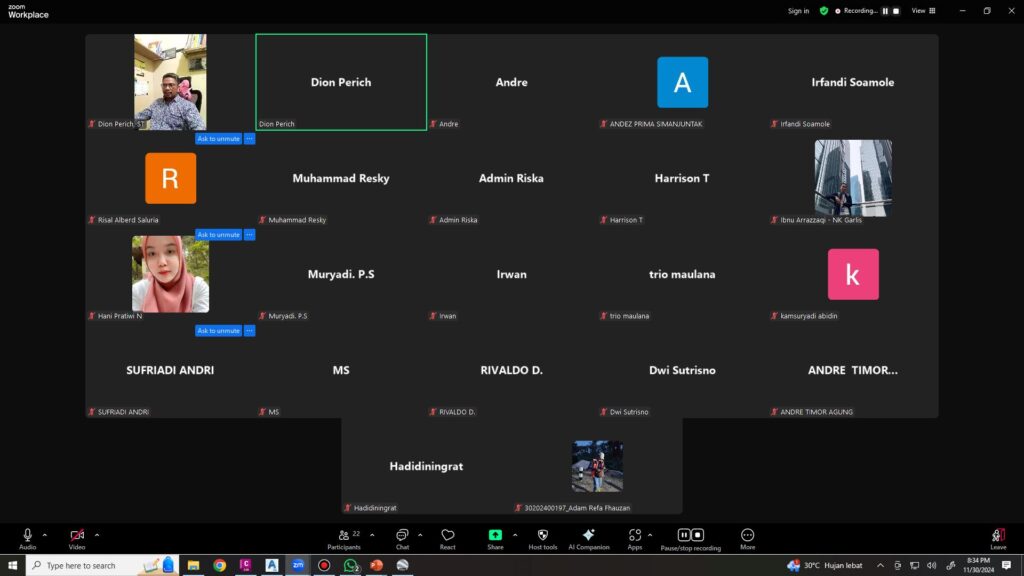Toggle microphone with the Audio button

[27, 537]
